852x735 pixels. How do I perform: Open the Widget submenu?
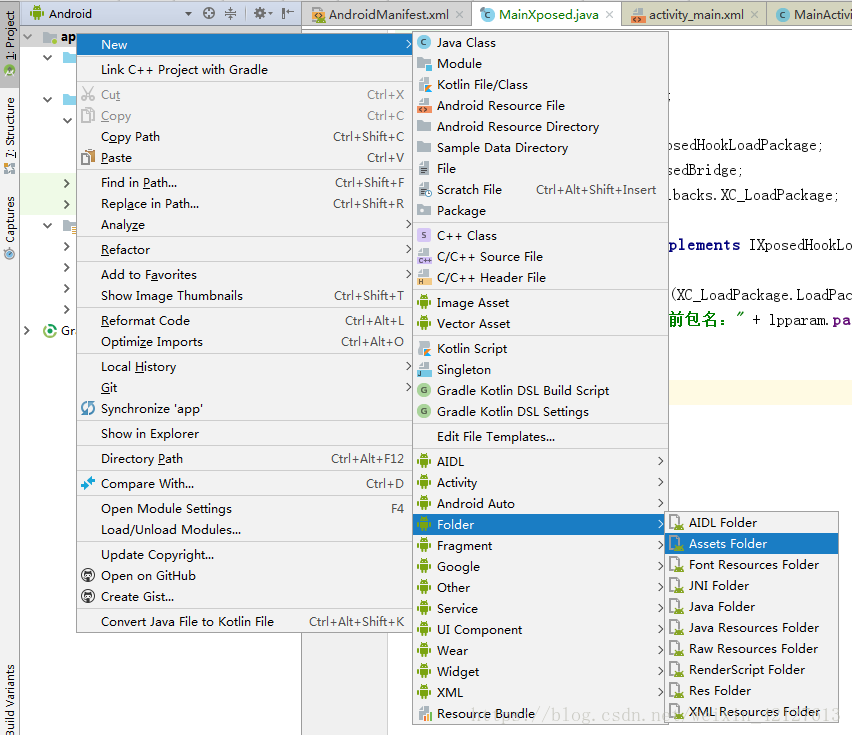(540, 671)
